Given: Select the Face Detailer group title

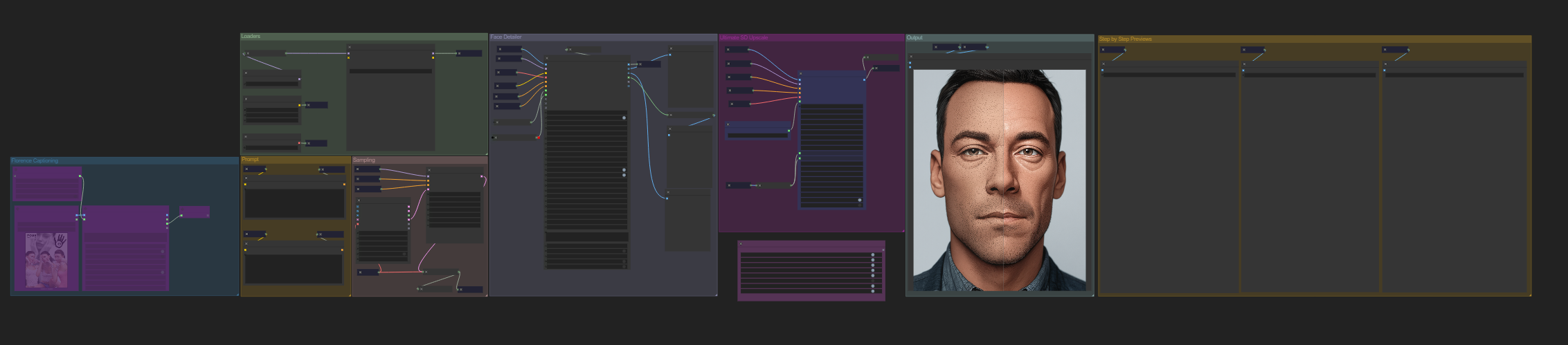Looking at the screenshot, I should click(x=506, y=37).
